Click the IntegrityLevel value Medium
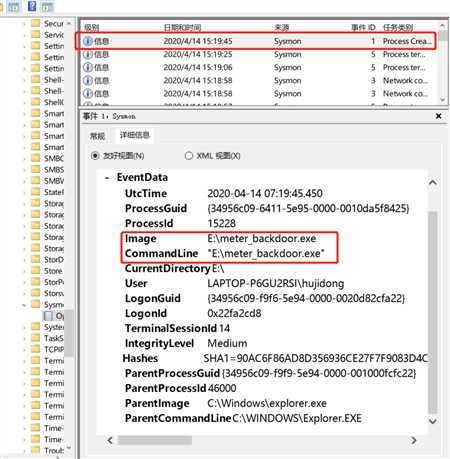 [227, 343]
